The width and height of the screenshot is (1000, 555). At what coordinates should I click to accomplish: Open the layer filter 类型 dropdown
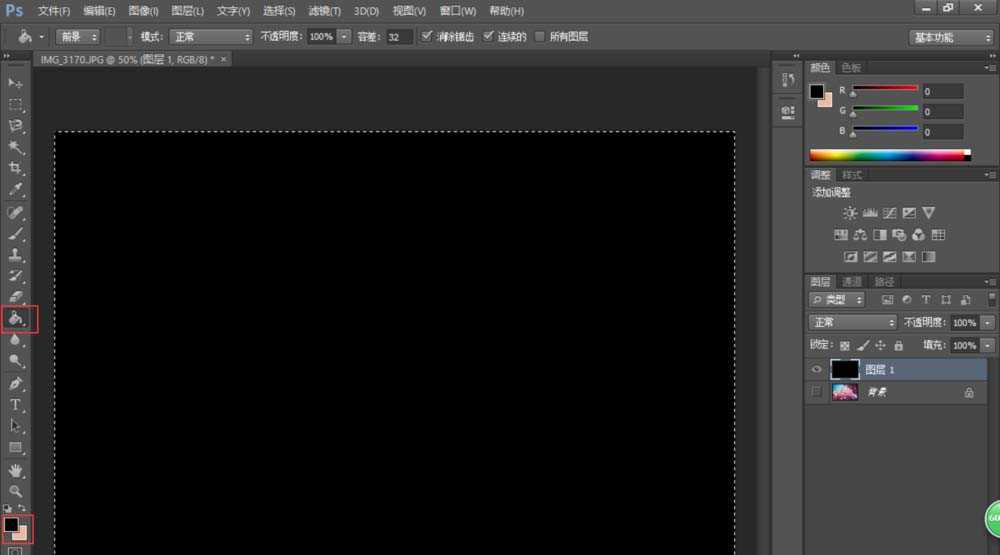tap(837, 300)
